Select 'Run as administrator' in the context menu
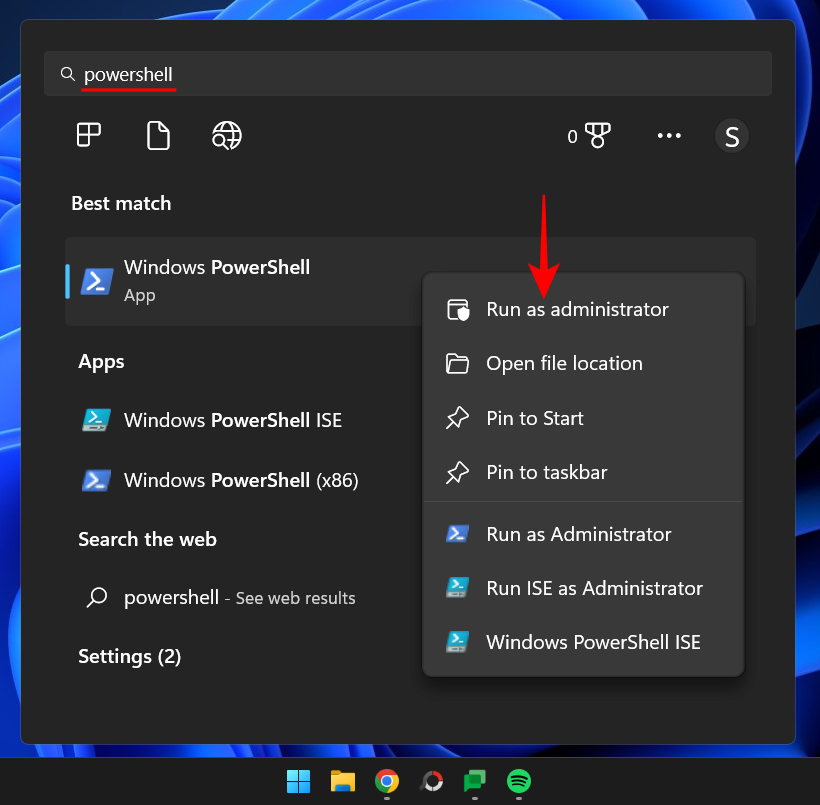 pos(577,309)
